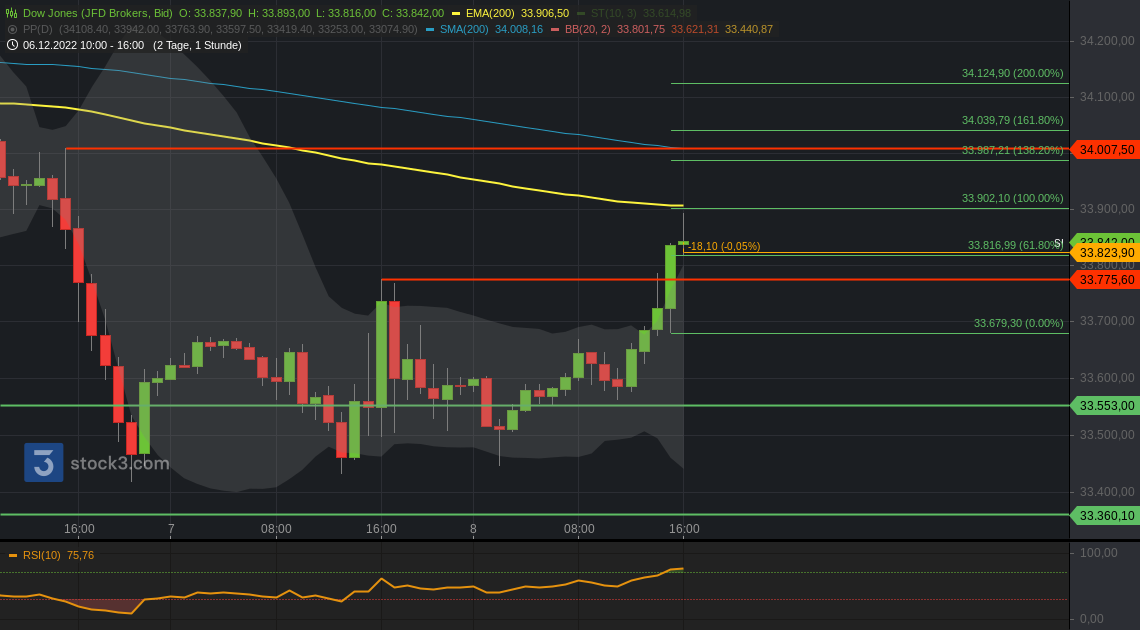Viewport: 1140px width, 630px height.
Task: Click the PP(D) pivot indicator target icon
Action: 13,29
